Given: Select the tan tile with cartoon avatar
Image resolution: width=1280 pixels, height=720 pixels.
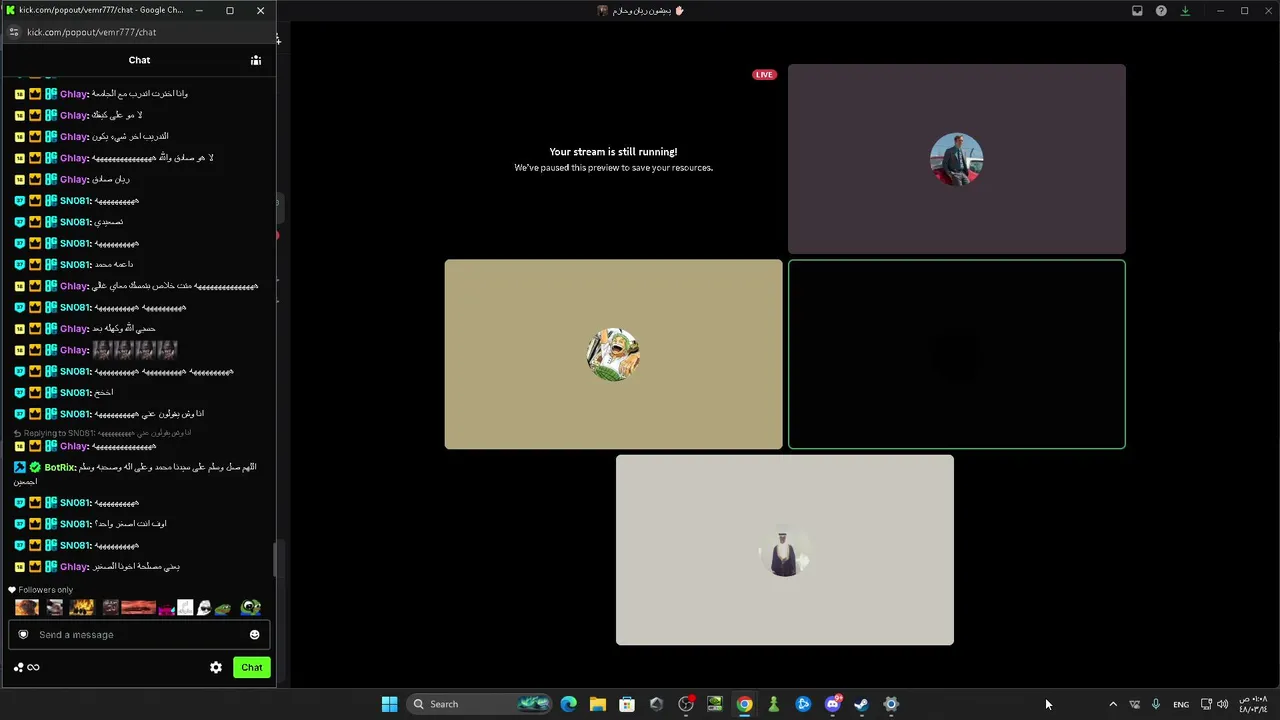Looking at the screenshot, I should 613,354.
